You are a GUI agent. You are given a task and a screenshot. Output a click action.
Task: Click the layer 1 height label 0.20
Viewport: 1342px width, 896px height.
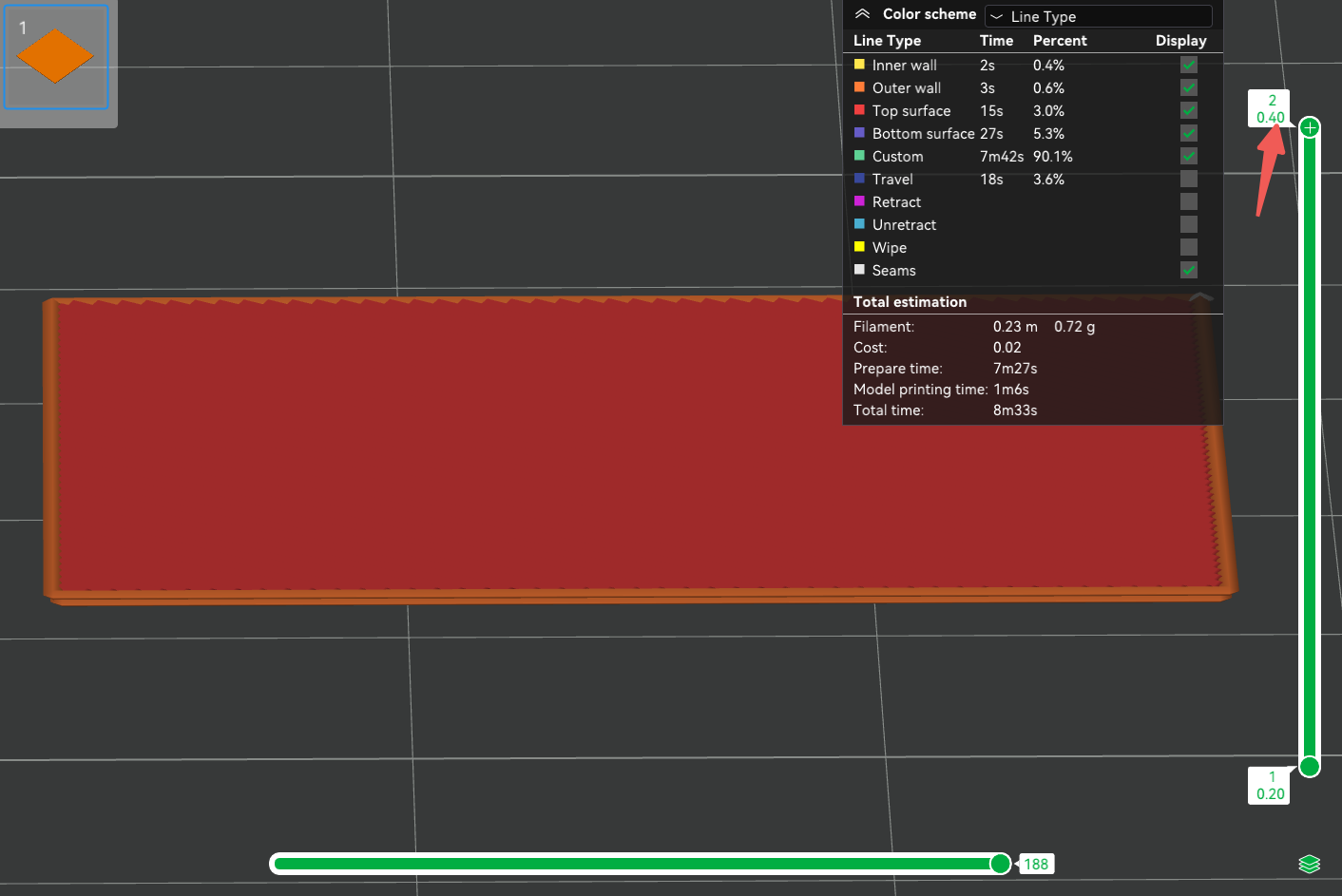pos(1270,794)
